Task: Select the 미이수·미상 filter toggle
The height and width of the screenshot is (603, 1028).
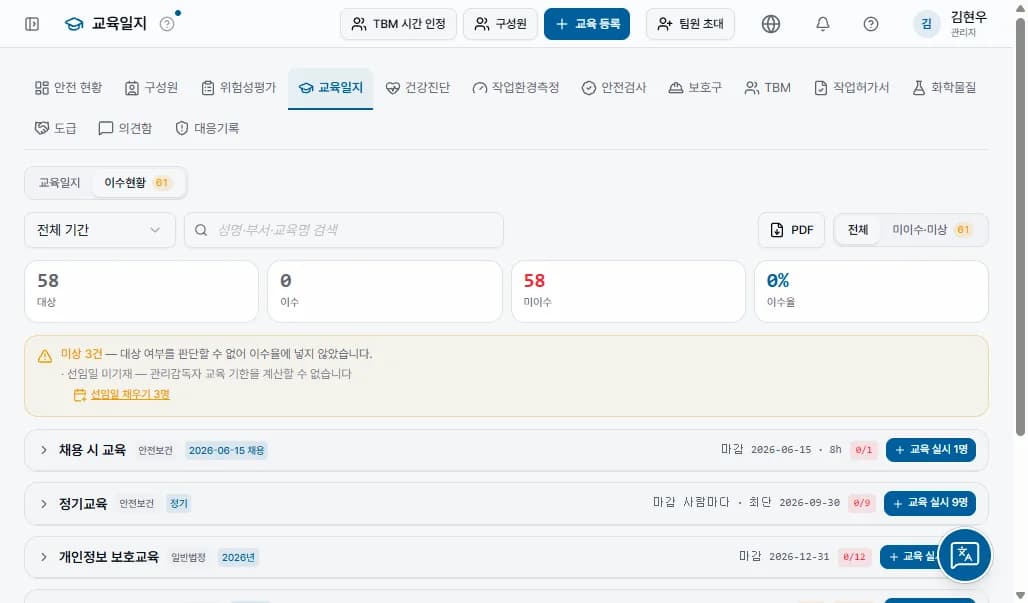Action: click(932, 230)
